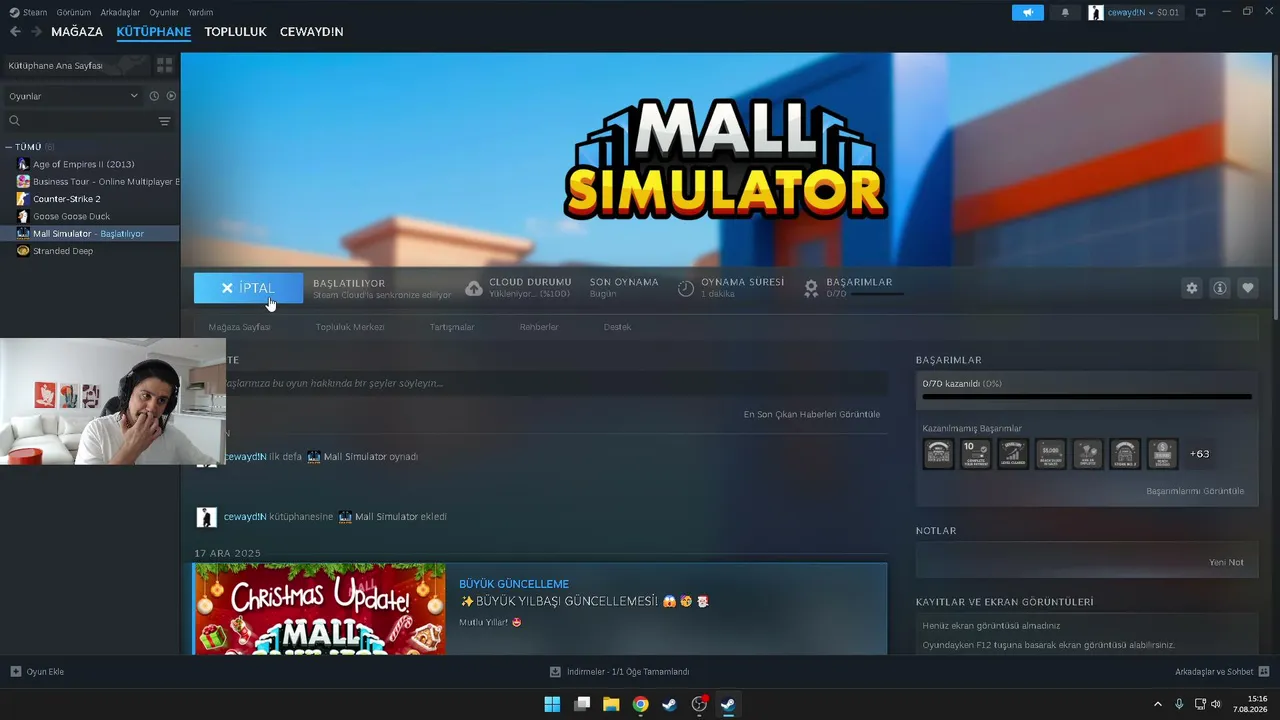Open the Windows Start menu
Viewport: 1280px width, 720px height.
tap(552, 704)
